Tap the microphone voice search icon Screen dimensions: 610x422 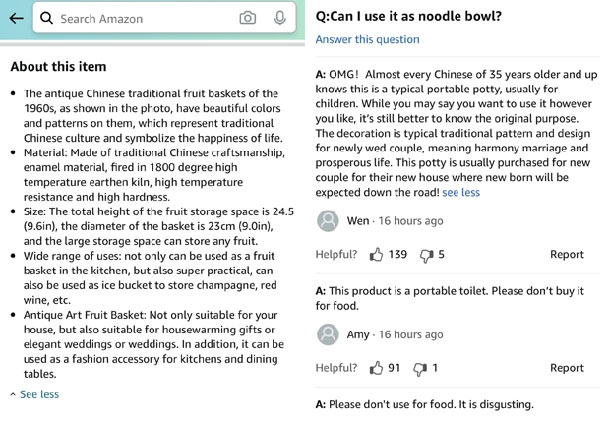(280, 18)
